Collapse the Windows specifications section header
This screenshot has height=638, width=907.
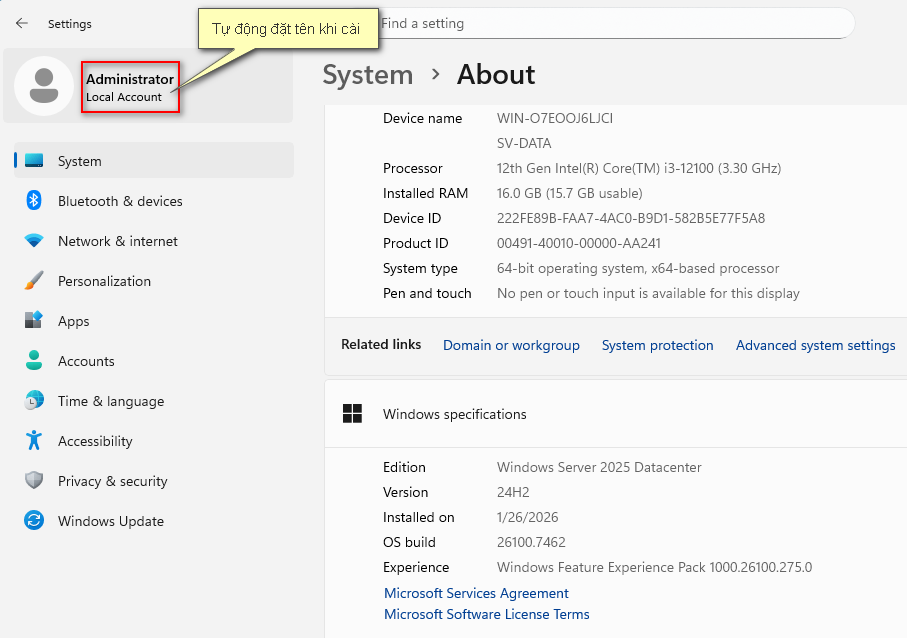(x=616, y=414)
